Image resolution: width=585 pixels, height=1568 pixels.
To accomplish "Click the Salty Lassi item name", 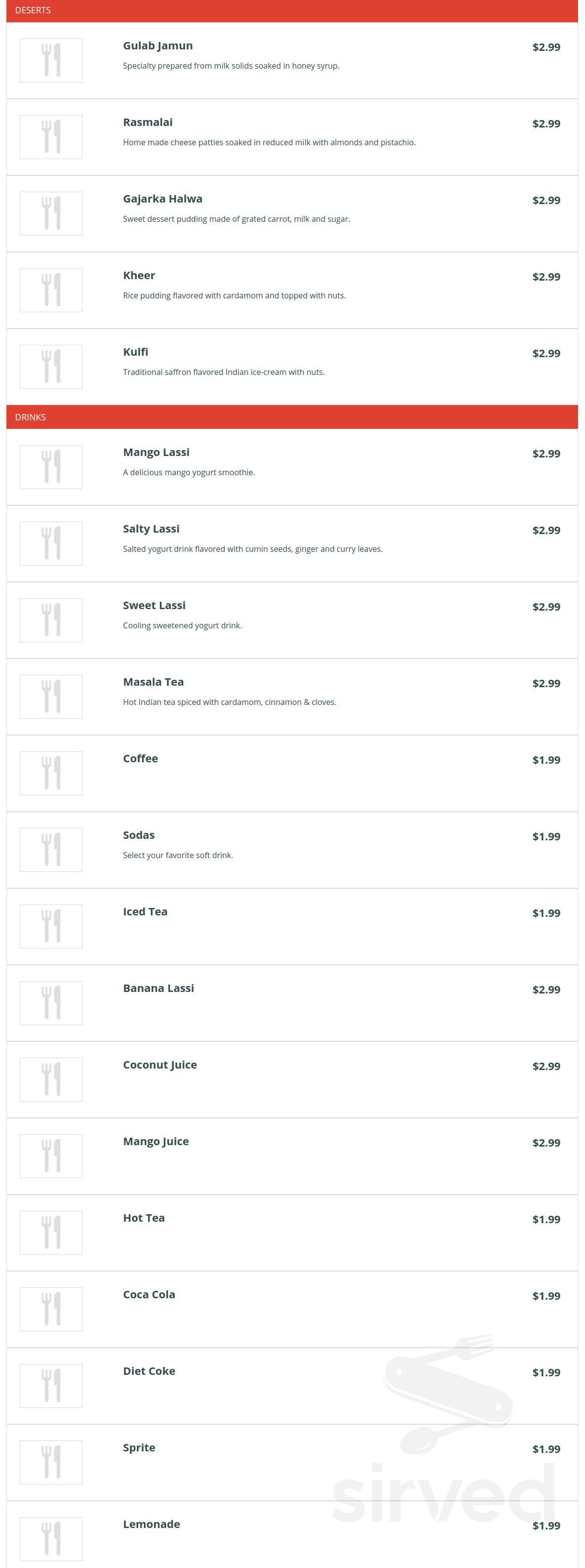I will tap(151, 529).
